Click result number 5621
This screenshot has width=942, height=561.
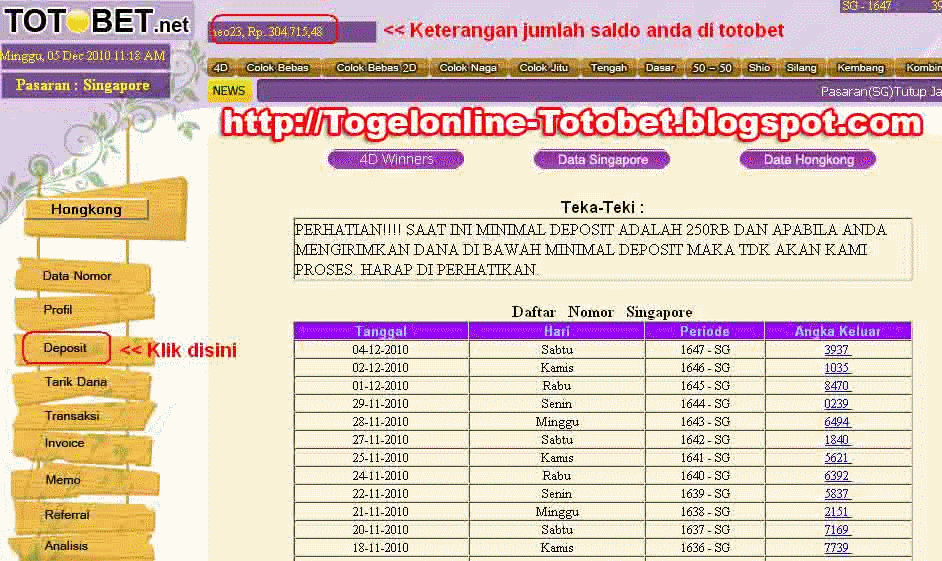[837, 458]
